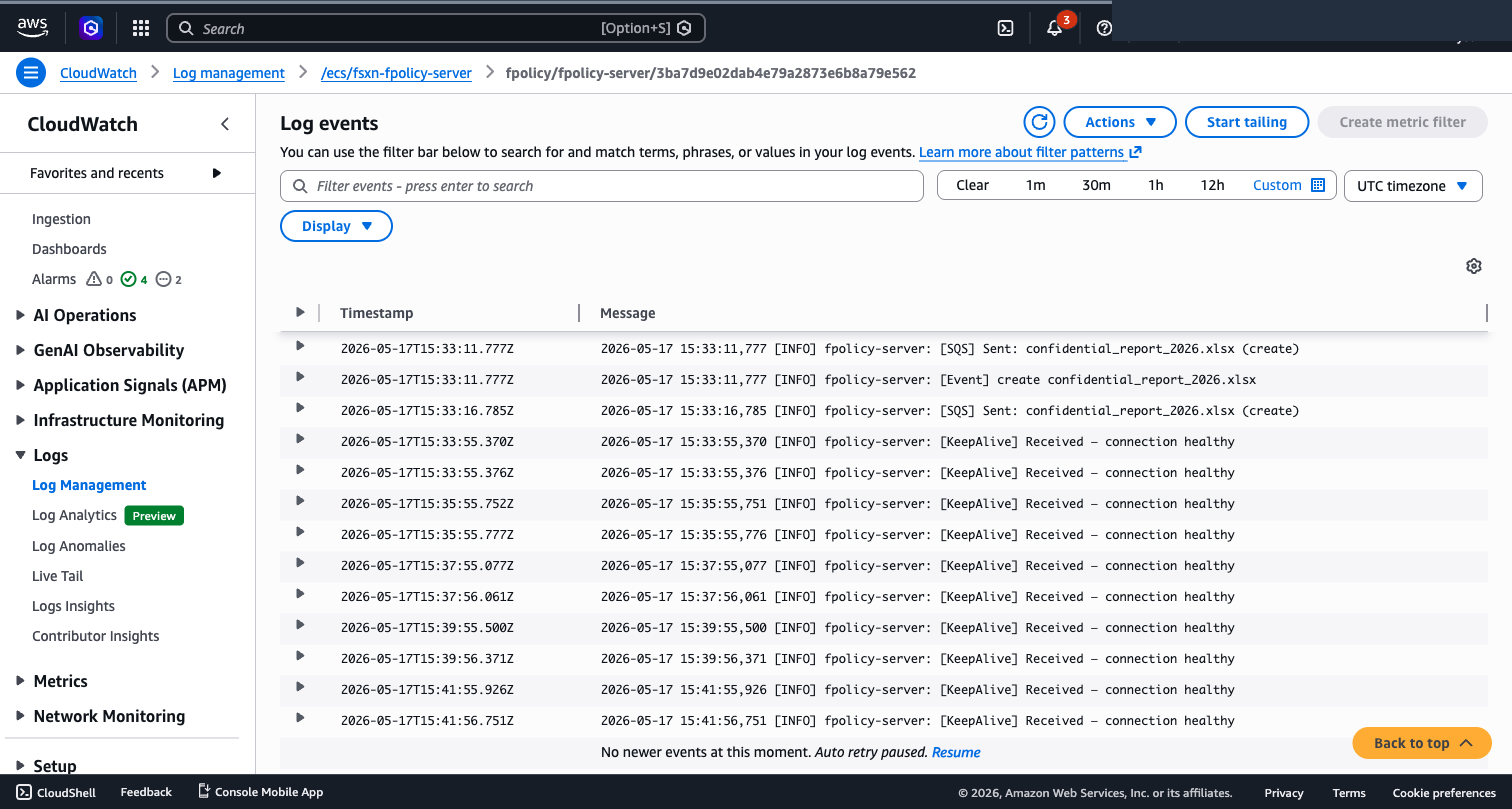Click the Console Mobile App icon
This screenshot has height=809, width=1512.
tap(204, 792)
